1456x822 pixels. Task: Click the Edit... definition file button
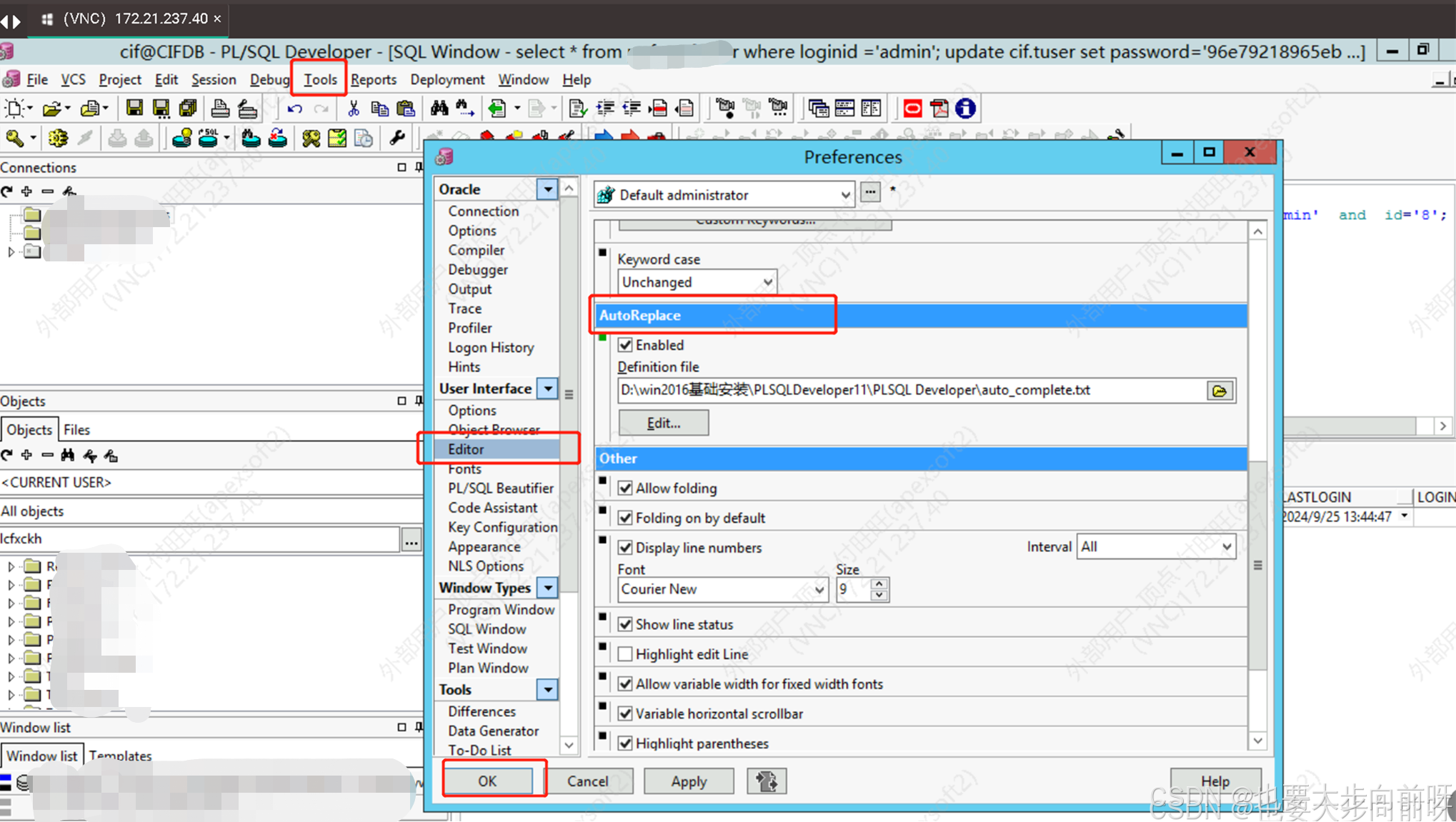click(663, 423)
